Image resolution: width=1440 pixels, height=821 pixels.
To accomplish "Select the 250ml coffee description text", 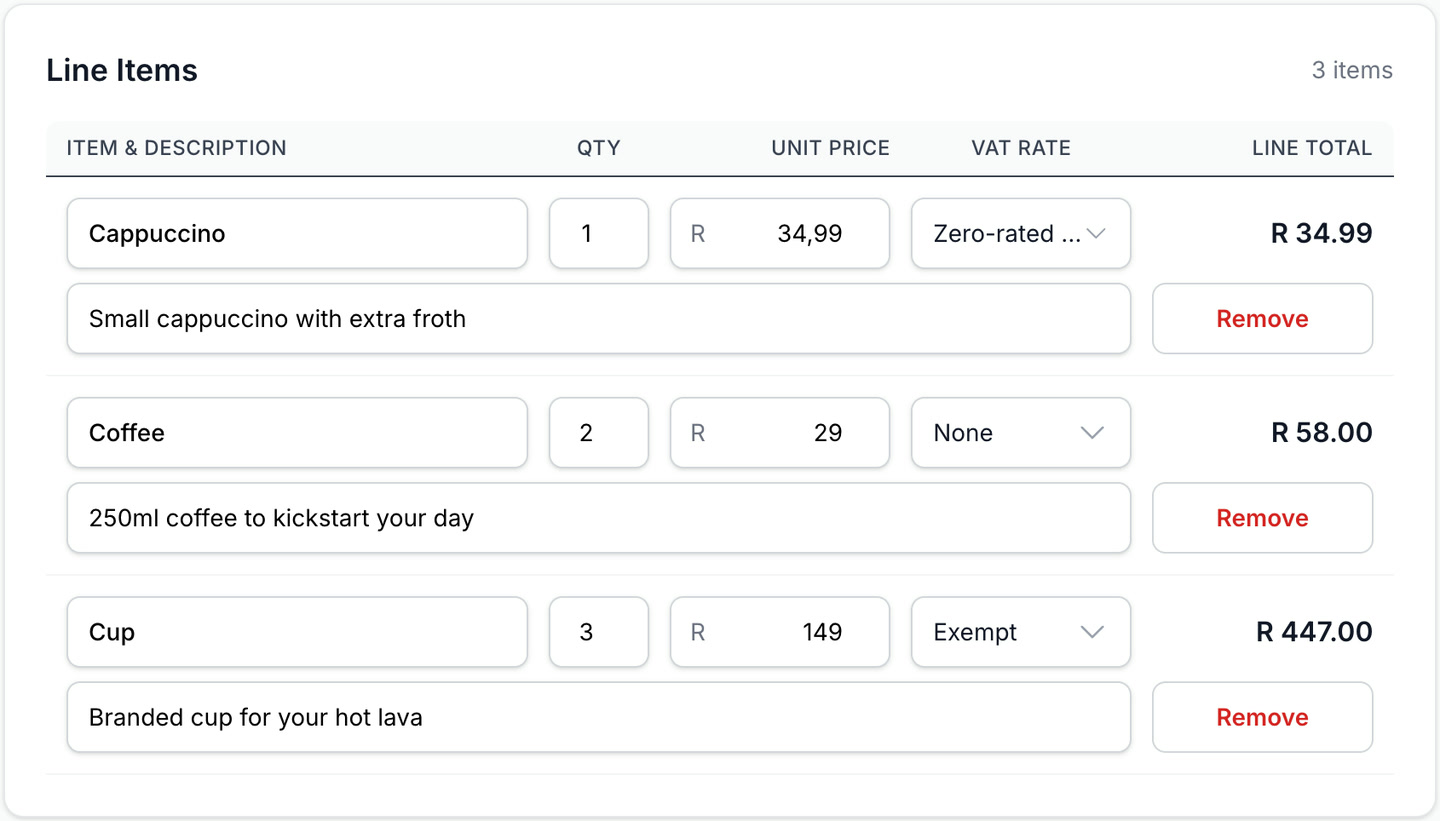I will point(598,517).
